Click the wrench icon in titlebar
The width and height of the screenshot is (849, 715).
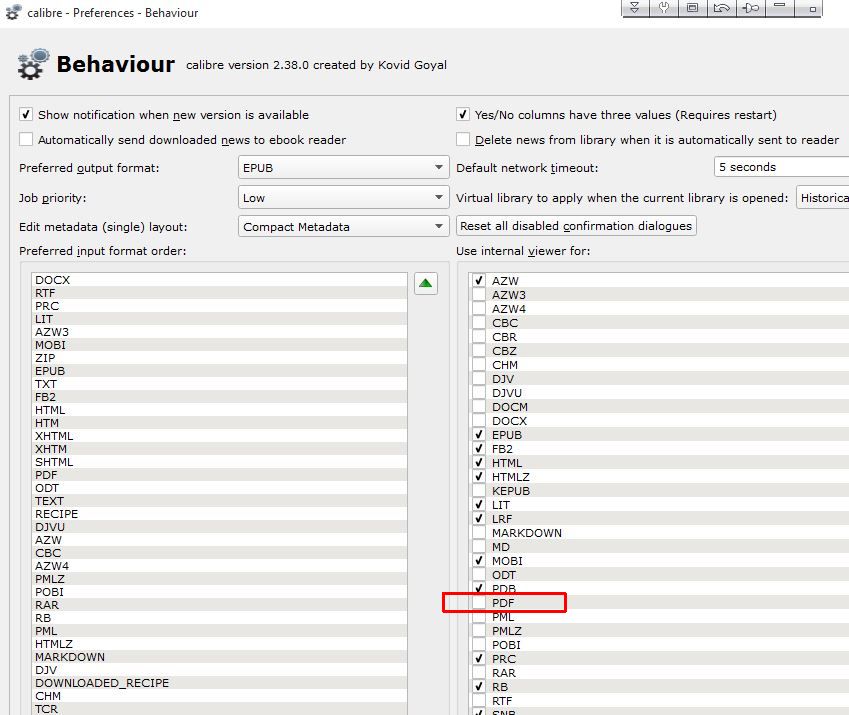point(664,8)
